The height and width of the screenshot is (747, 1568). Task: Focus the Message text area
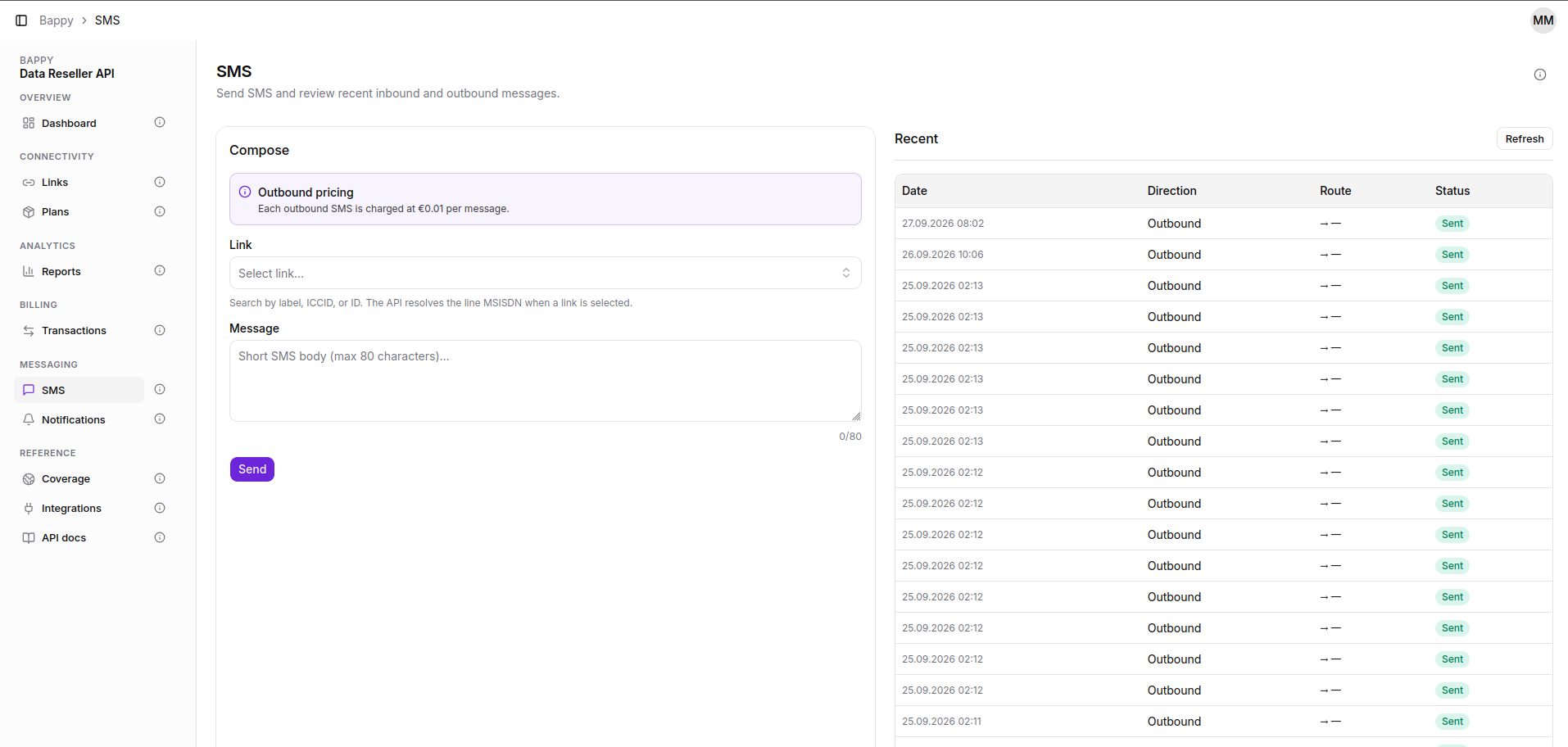click(546, 381)
